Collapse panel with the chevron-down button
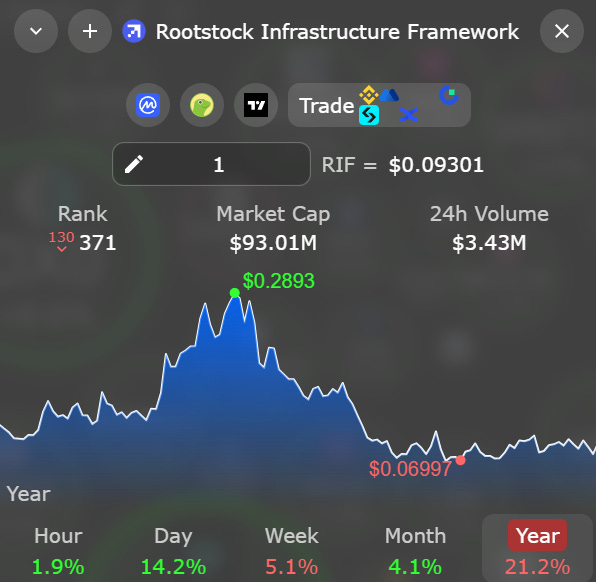The height and width of the screenshot is (582, 596). [x=36, y=31]
